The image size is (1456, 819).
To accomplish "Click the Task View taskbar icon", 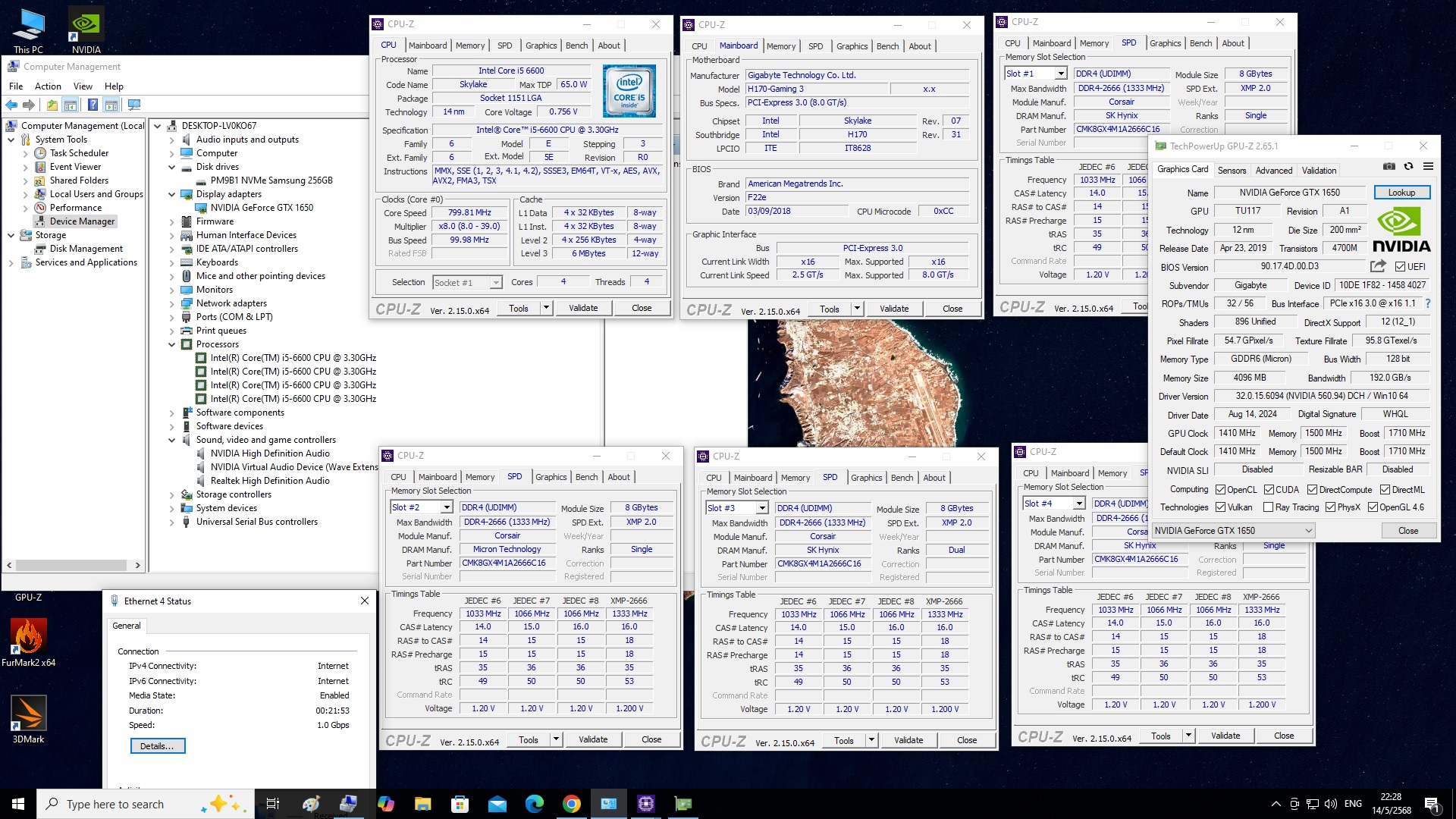I will pos(273,804).
